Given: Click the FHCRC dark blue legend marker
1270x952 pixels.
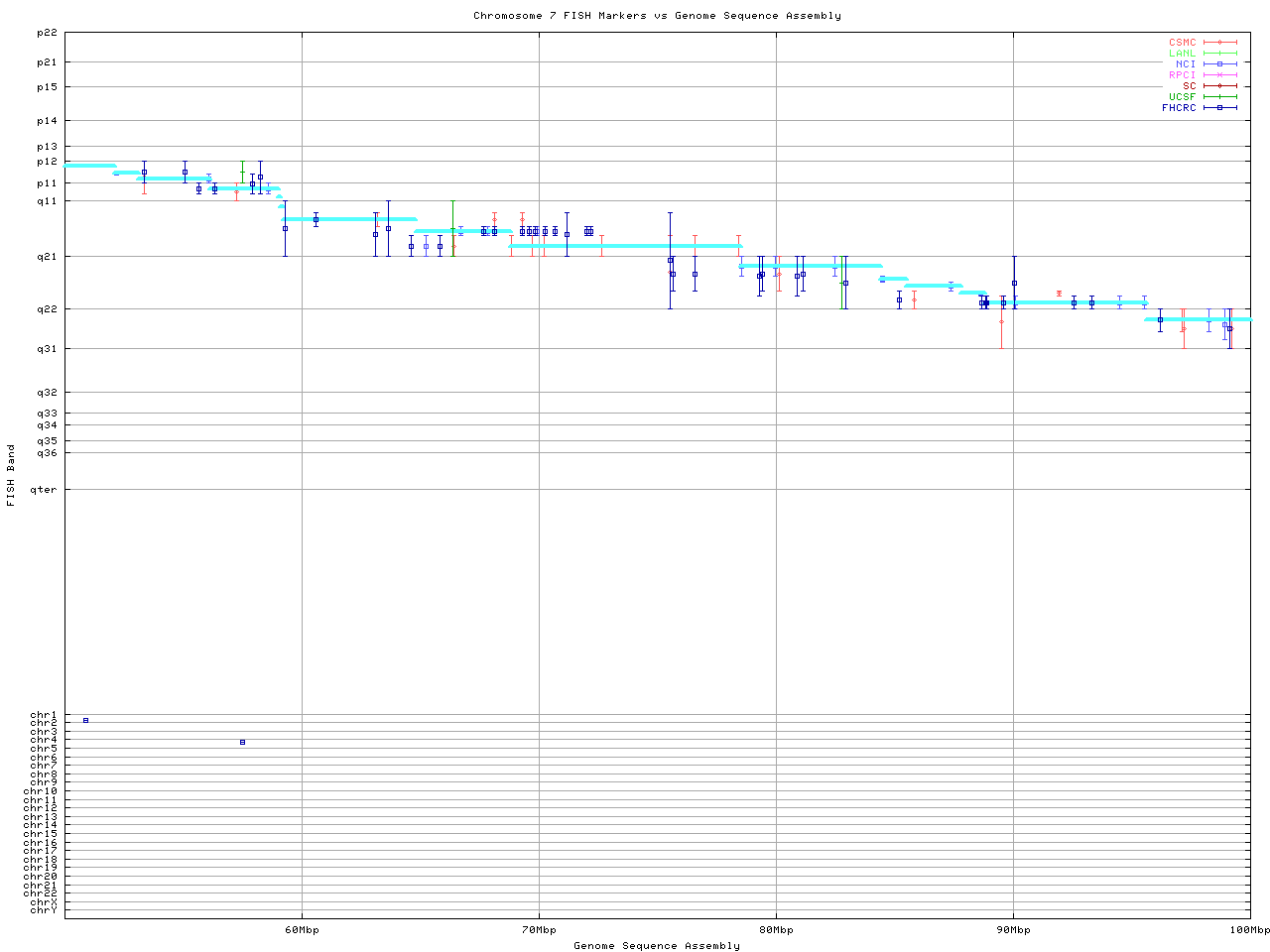Looking at the screenshot, I should click(x=1219, y=107).
